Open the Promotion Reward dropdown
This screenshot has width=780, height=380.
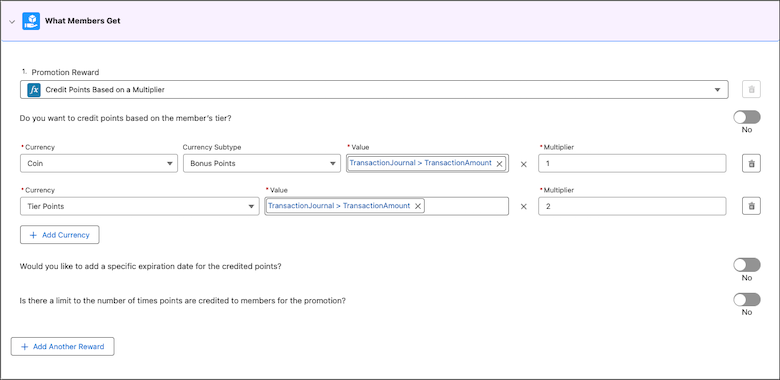[x=374, y=90]
